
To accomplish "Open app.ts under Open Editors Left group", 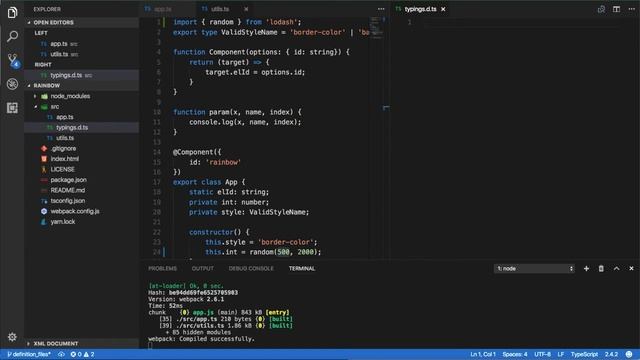I will coord(82,44).
